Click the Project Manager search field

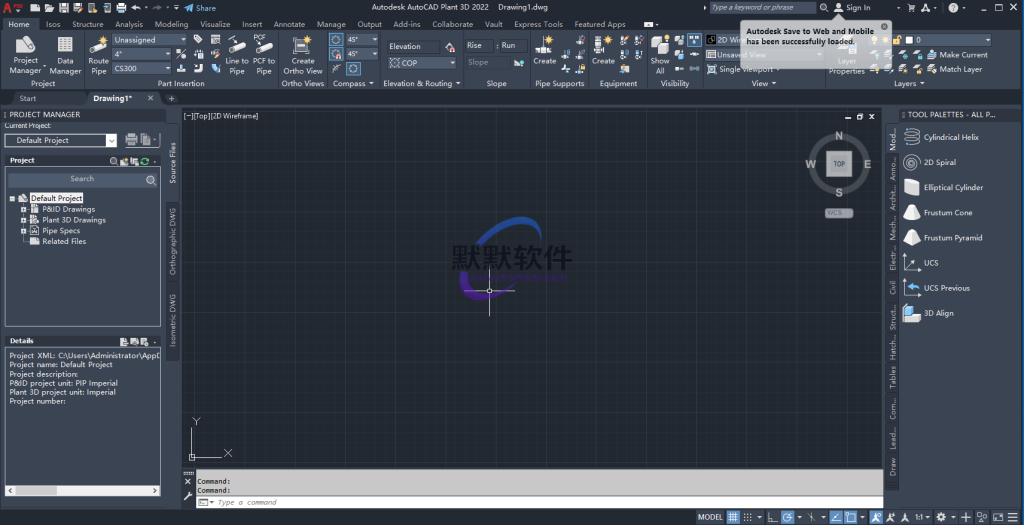(82, 180)
